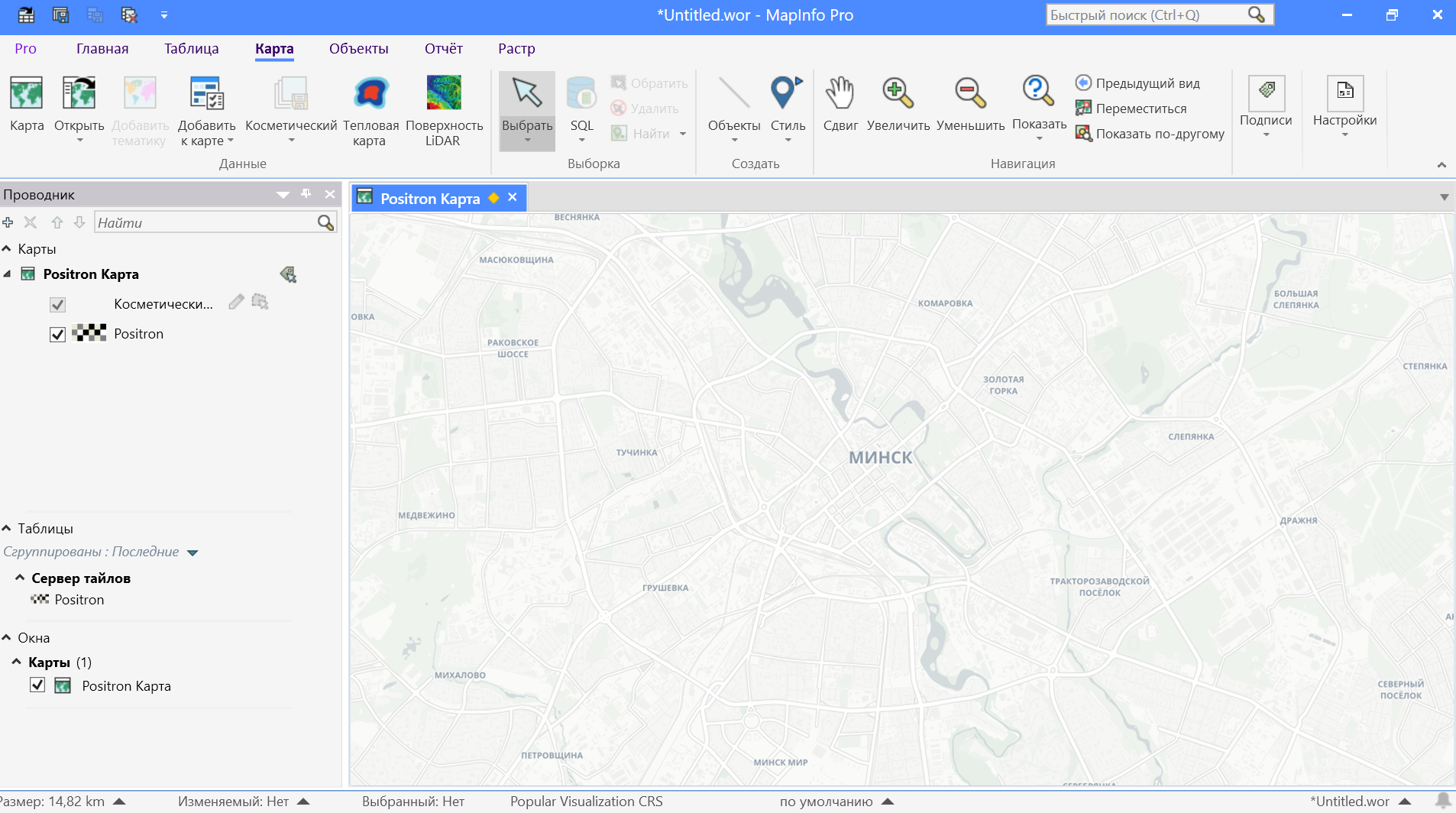1456x813 pixels.
Task: Switch to the Растр ribbon tab
Action: (x=516, y=48)
